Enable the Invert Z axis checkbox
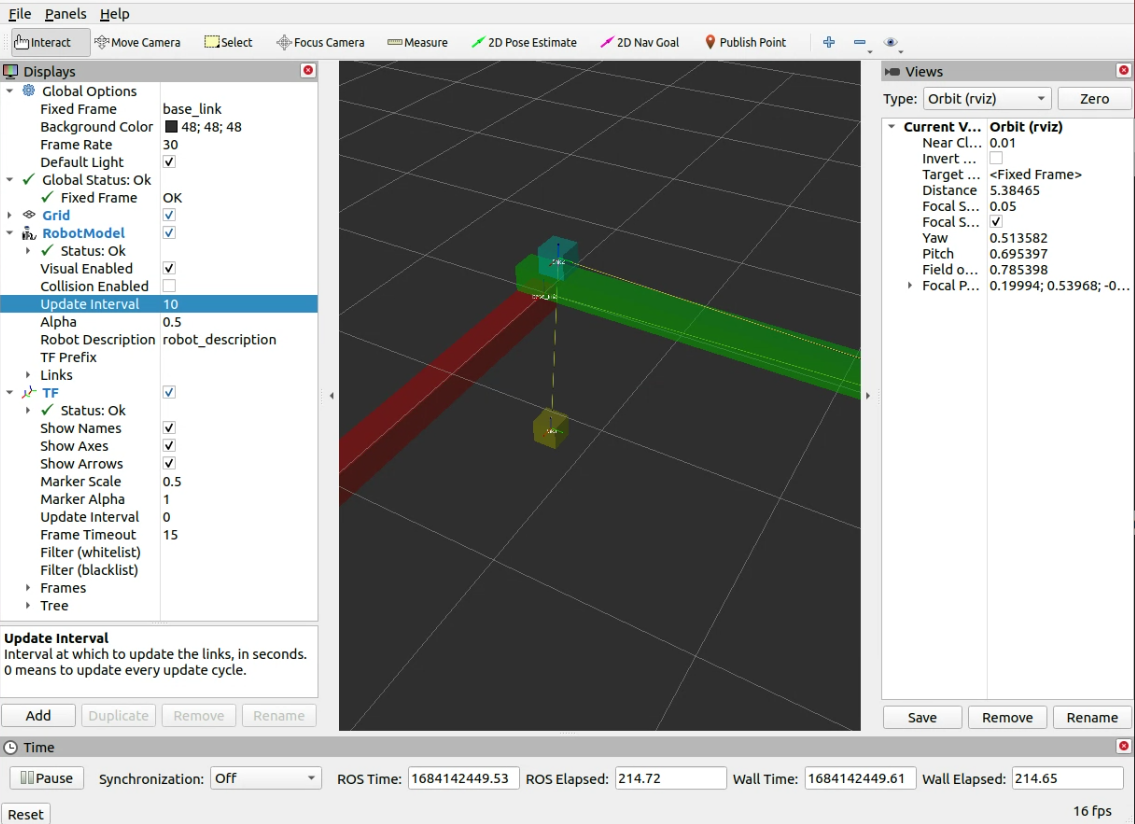The image size is (1135, 824). [x=996, y=158]
